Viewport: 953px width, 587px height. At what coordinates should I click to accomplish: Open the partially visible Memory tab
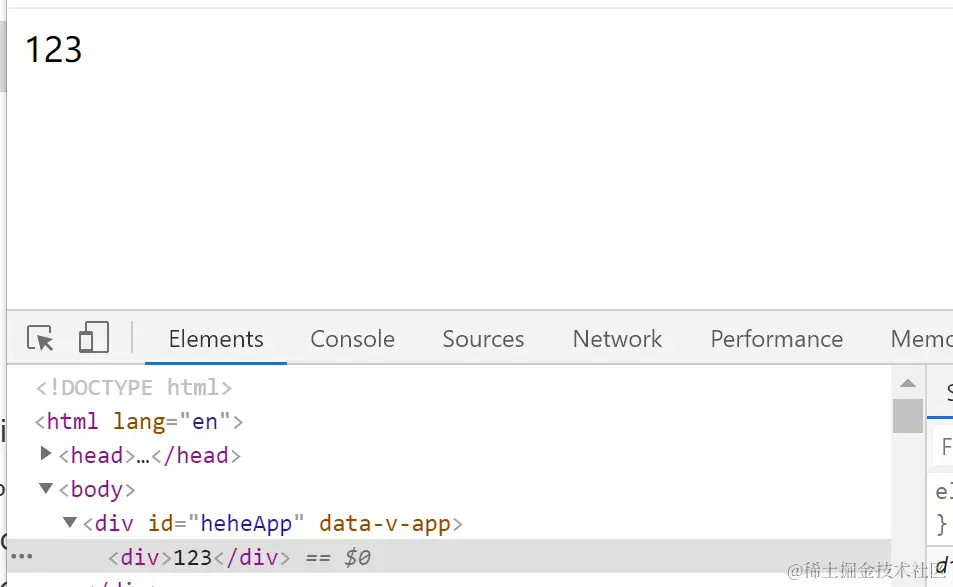click(921, 339)
